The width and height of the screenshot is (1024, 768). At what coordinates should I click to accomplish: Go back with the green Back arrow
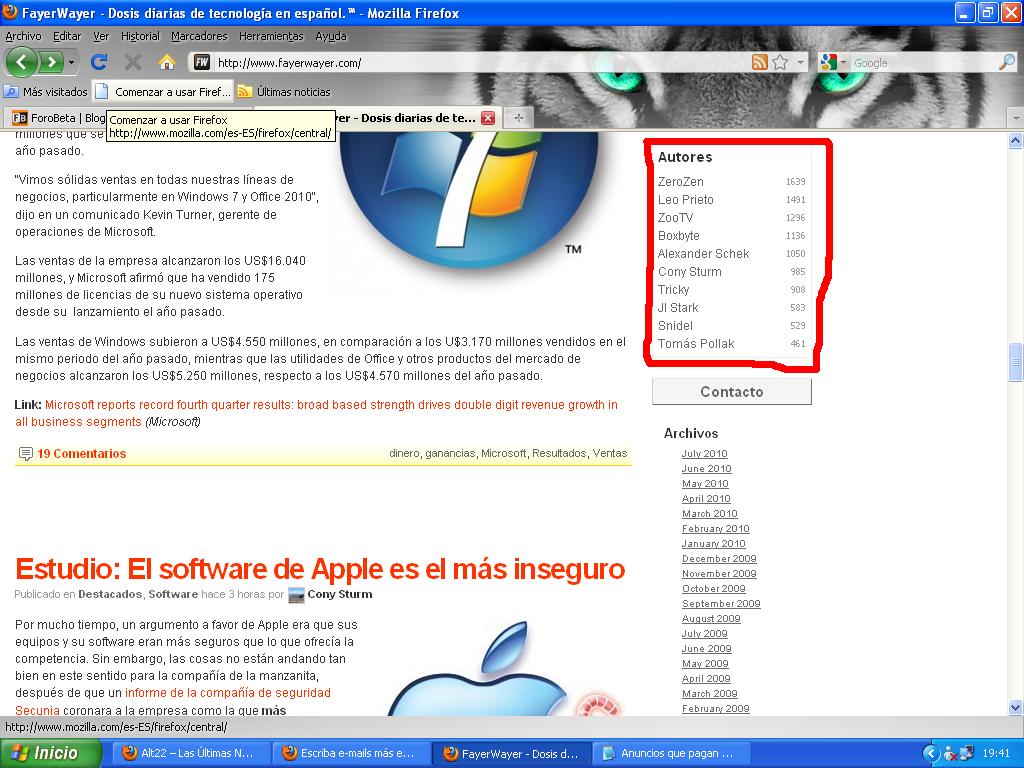22,63
